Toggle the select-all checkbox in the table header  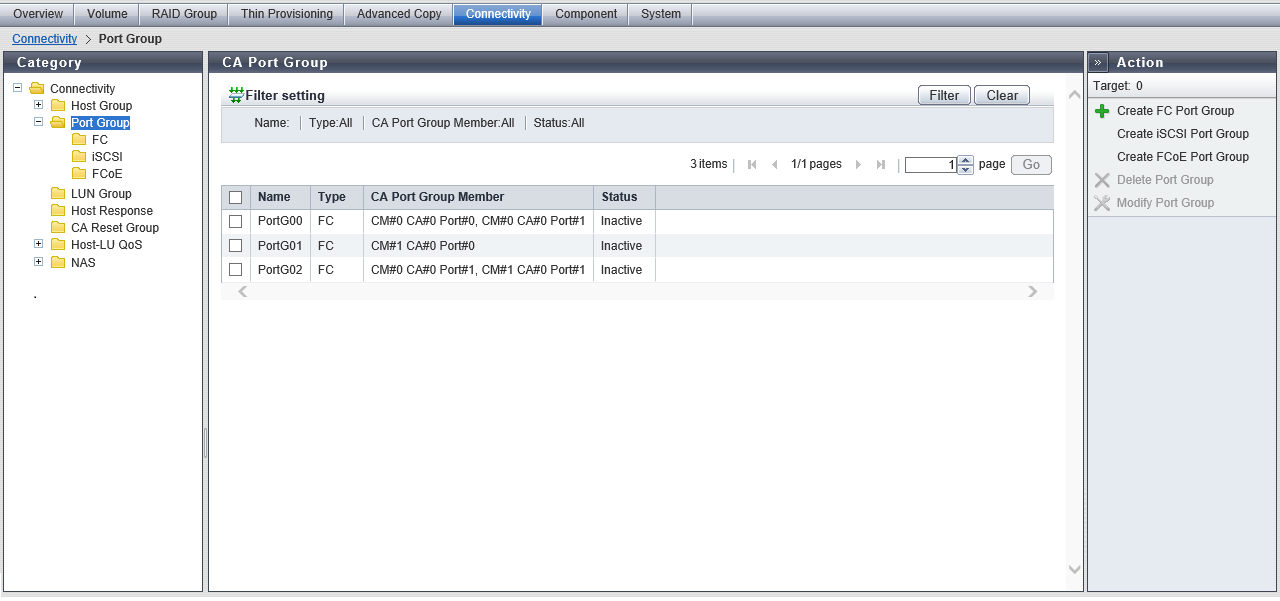point(236,197)
